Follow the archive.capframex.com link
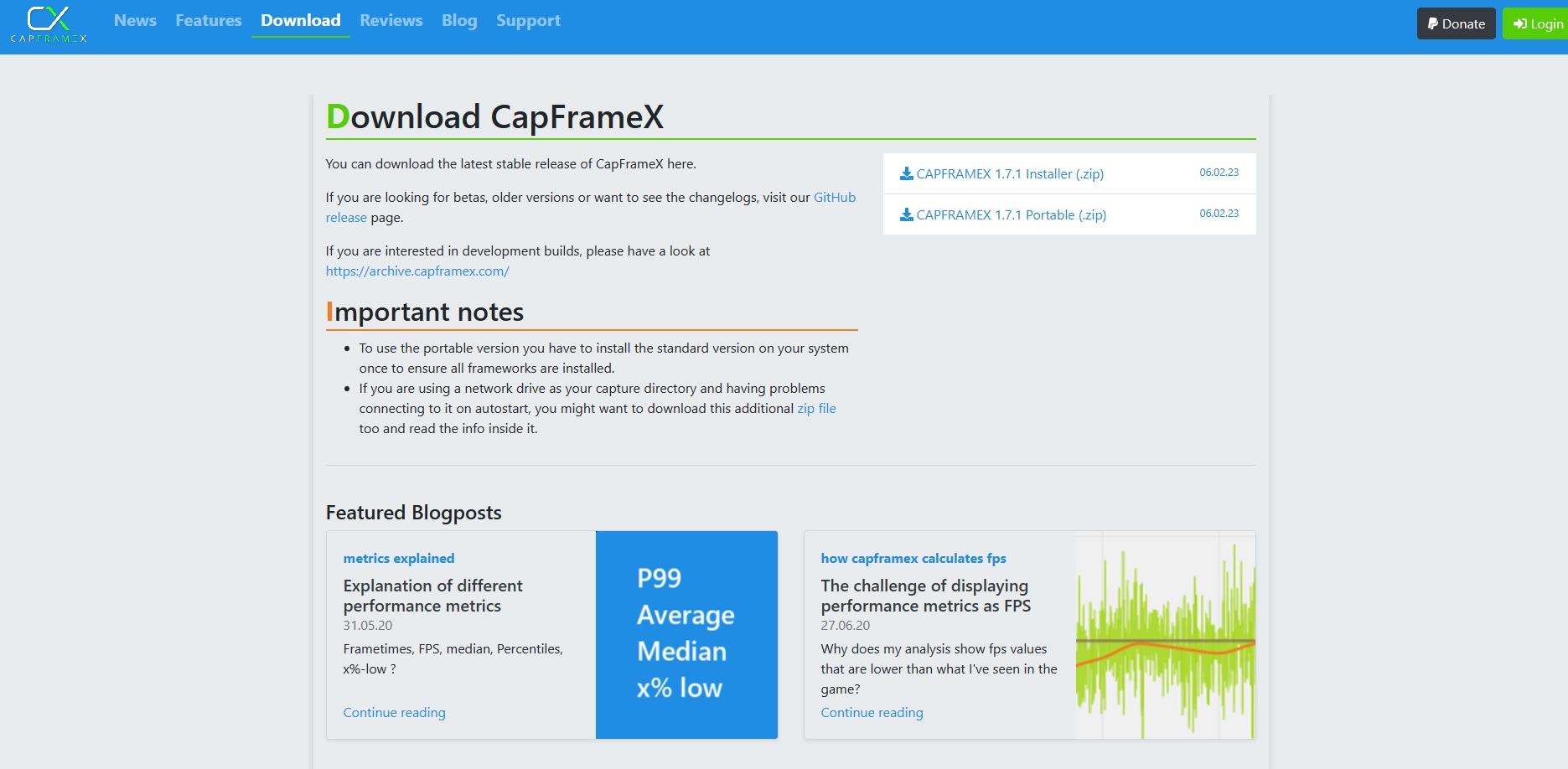 (x=417, y=271)
